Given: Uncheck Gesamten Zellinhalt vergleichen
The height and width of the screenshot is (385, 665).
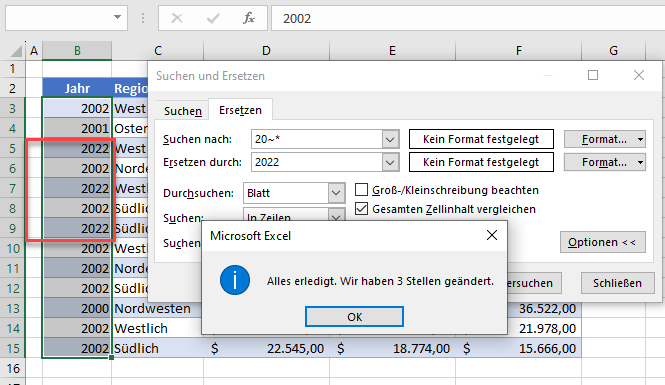Looking at the screenshot, I should (x=361, y=209).
